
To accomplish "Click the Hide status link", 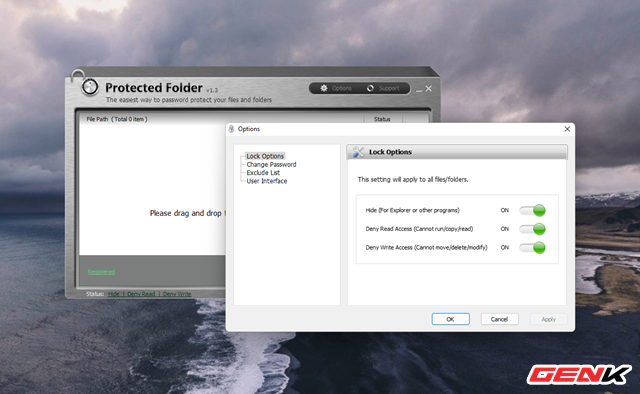I will (x=113, y=294).
